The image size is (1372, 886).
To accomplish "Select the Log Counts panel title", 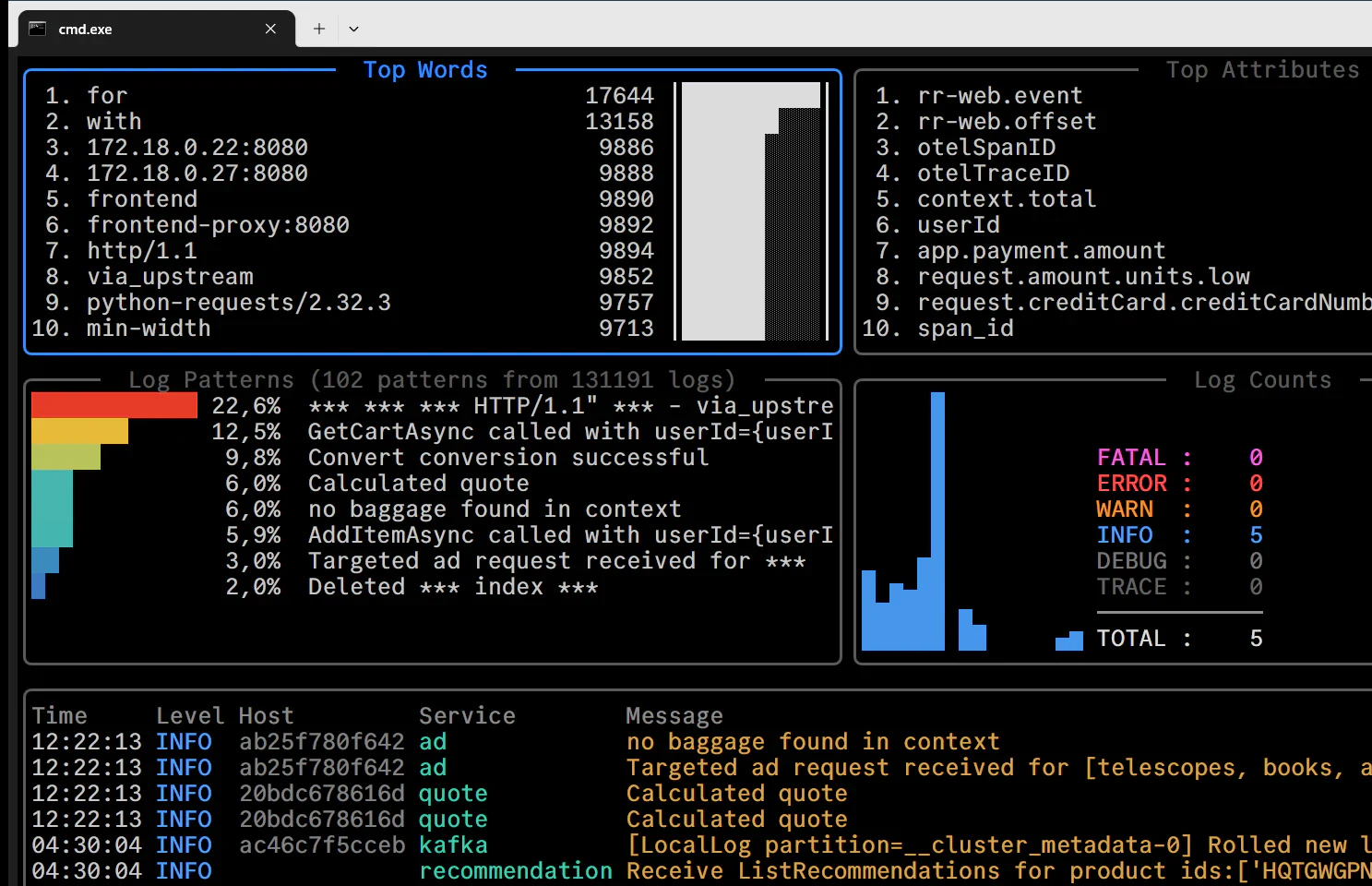I will [1262, 380].
